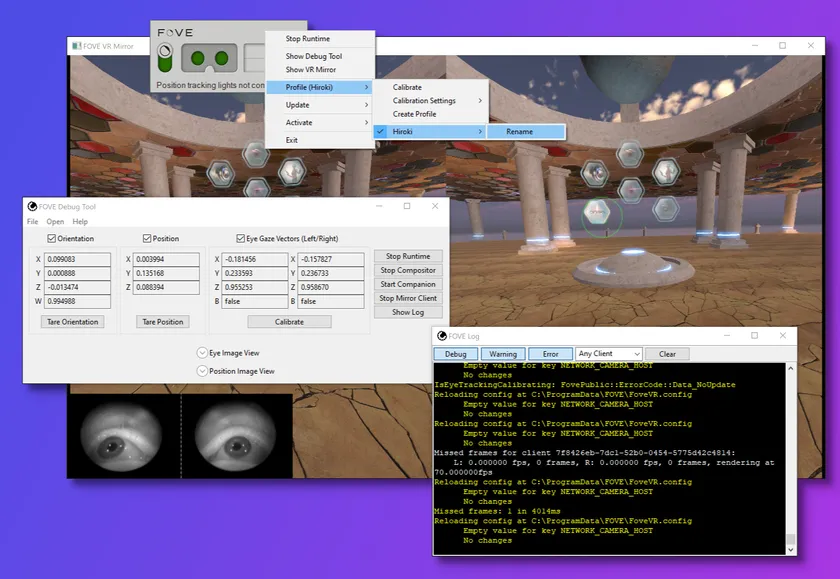Click the left eye camera image

(x=122, y=436)
